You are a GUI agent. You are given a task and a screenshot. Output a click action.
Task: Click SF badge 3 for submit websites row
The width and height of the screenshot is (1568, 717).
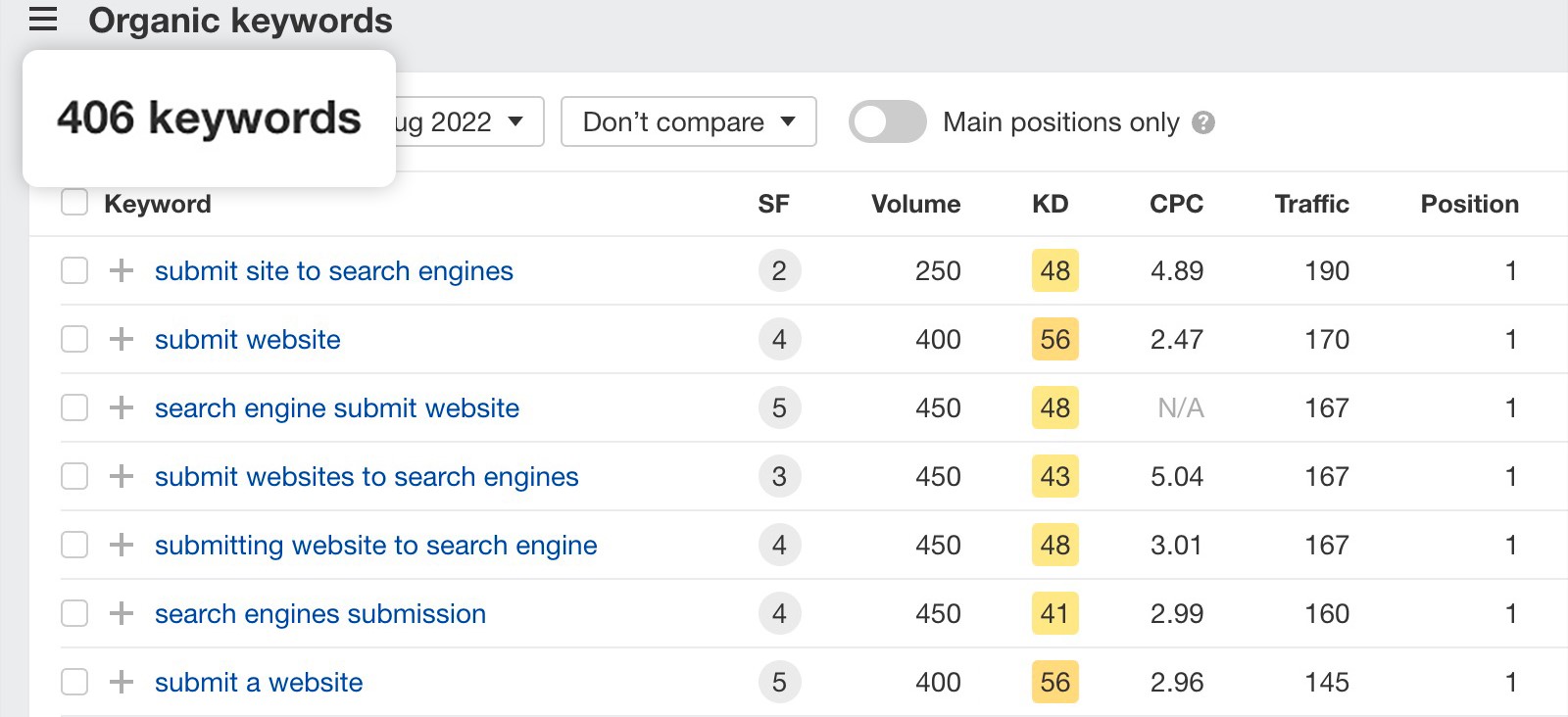tap(779, 477)
